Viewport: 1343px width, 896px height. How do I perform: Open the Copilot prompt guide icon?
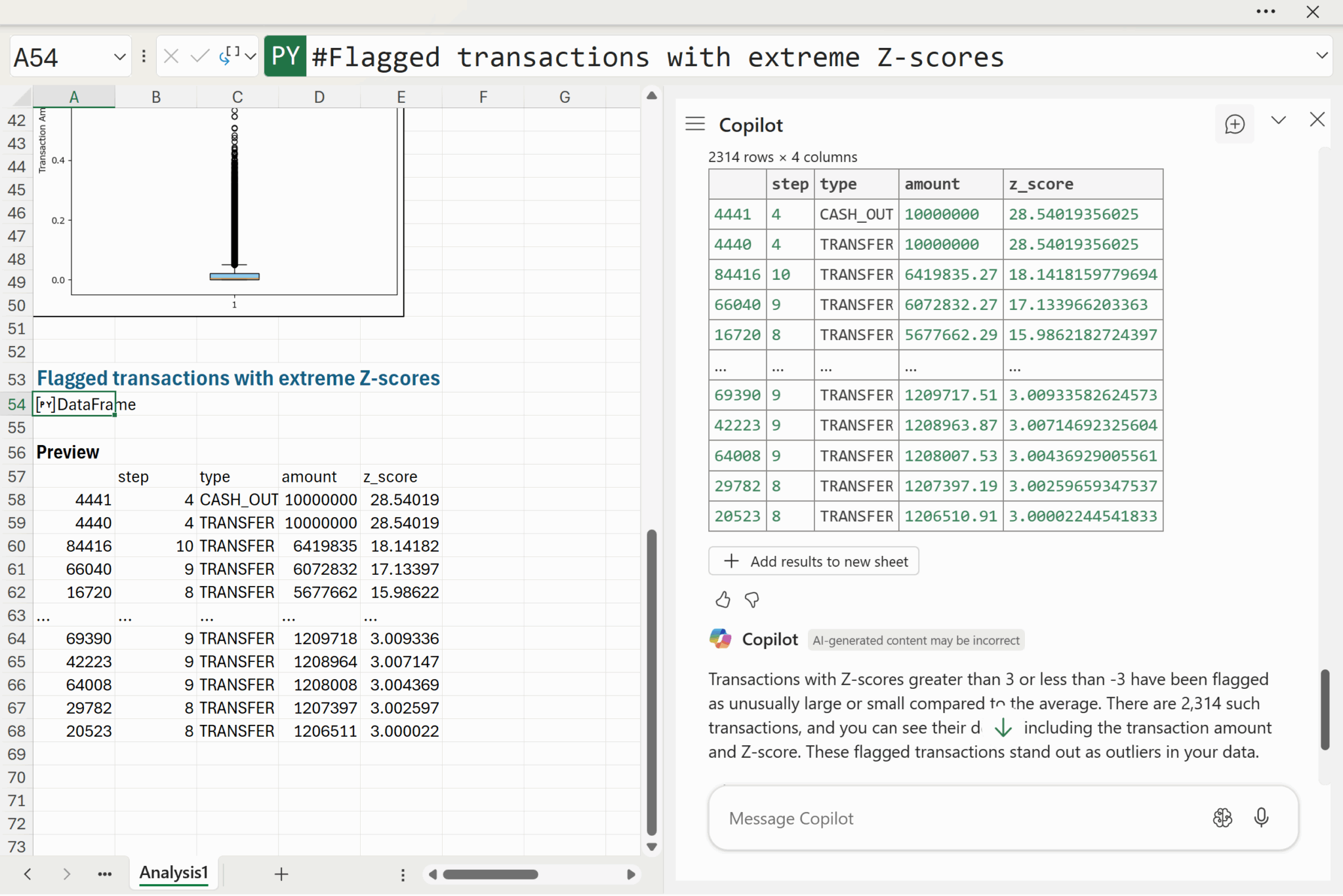point(1222,817)
